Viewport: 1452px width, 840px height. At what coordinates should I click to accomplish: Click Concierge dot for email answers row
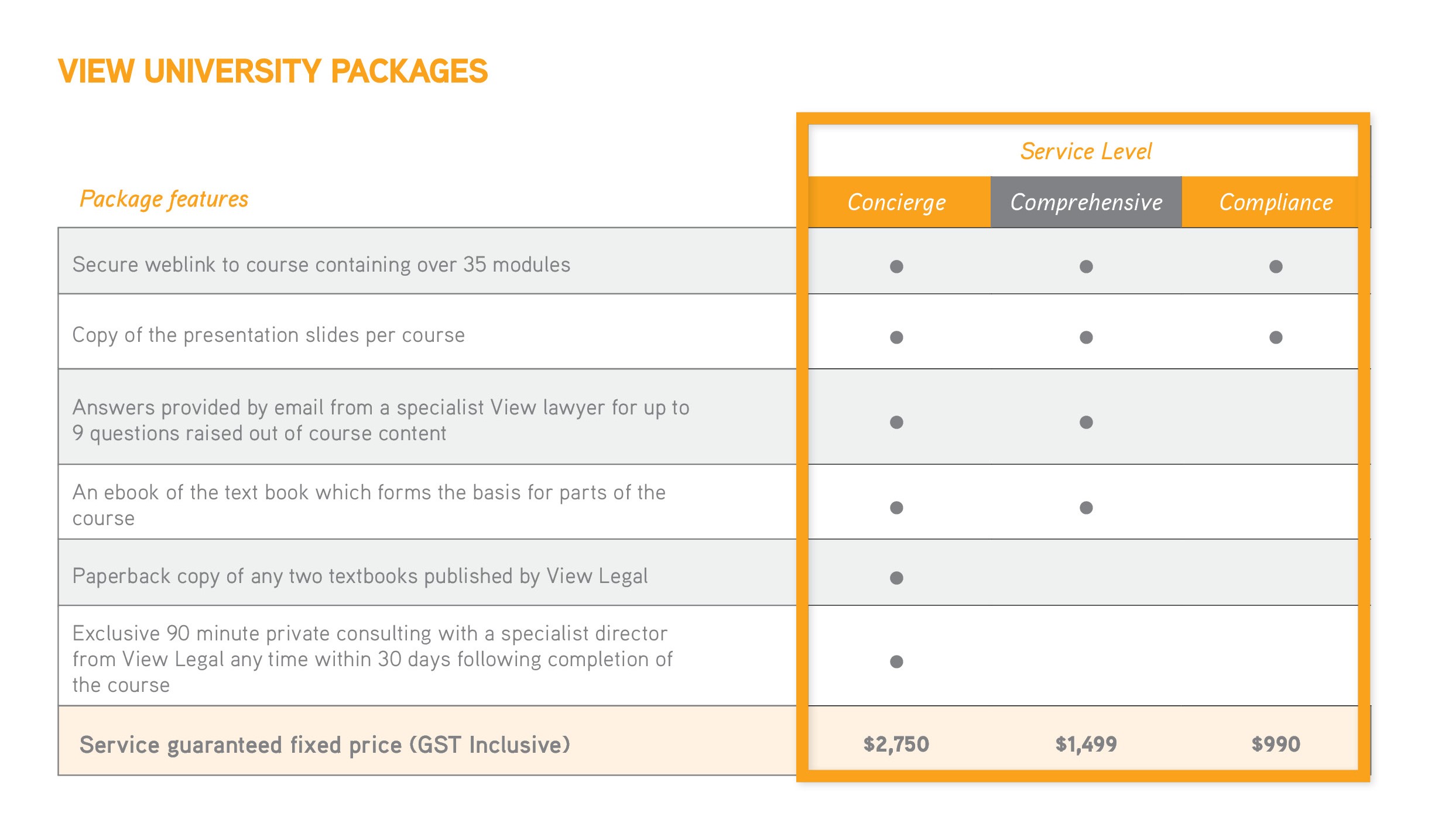(896, 422)
